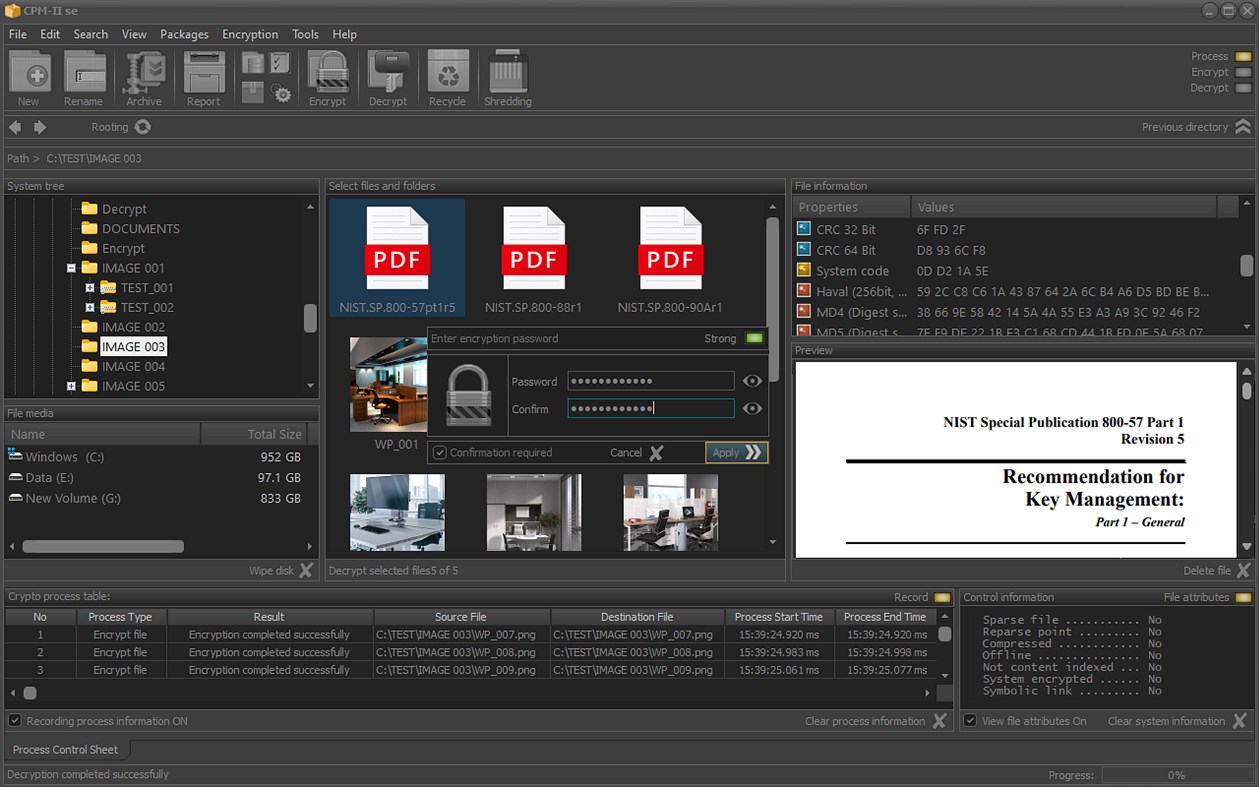The height and width of the screenshot is (787, 1259).
Task: Switch to the Process Control Sheet tab
Action: (x=66, y=749)
